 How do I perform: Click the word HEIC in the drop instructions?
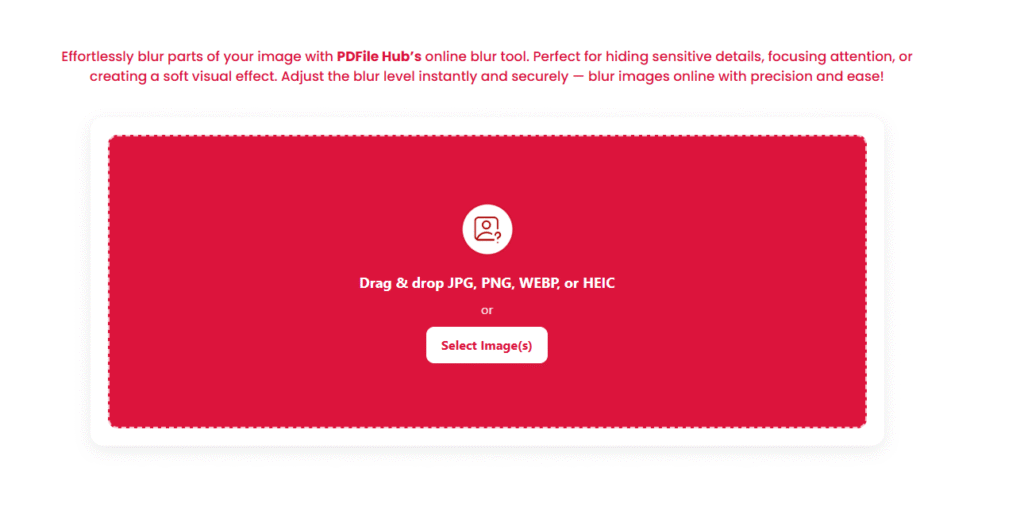click(x=598, y=283)
